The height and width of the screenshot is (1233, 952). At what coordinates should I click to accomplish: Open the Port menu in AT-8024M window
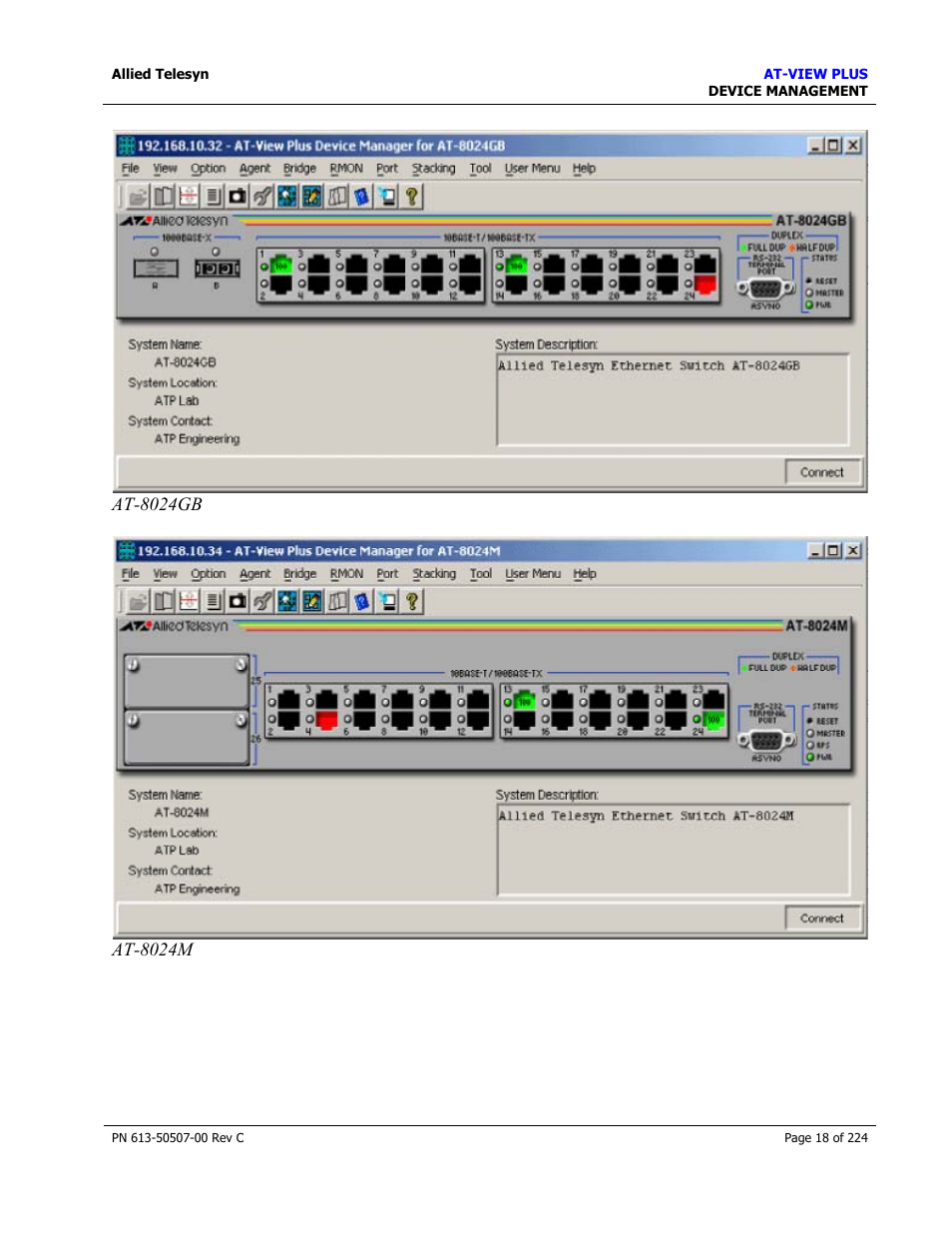point(387,574)
